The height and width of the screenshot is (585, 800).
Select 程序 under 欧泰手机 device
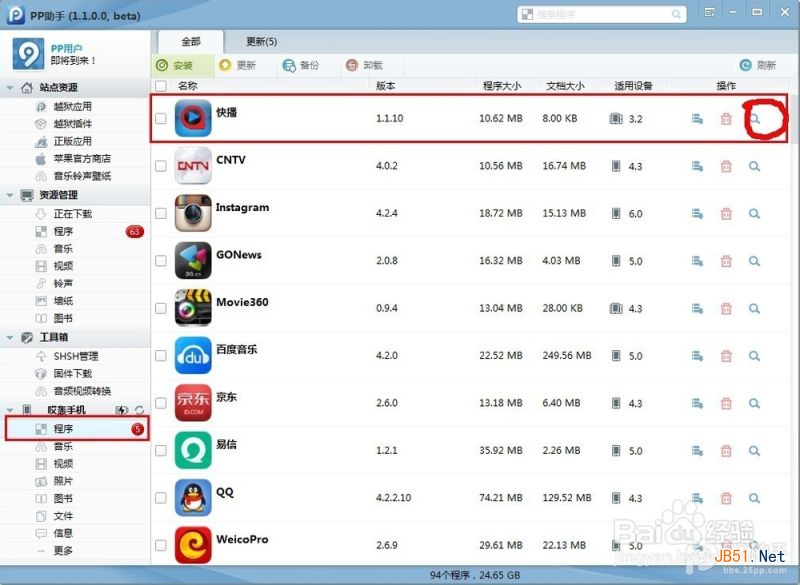[x=77, y=429]
